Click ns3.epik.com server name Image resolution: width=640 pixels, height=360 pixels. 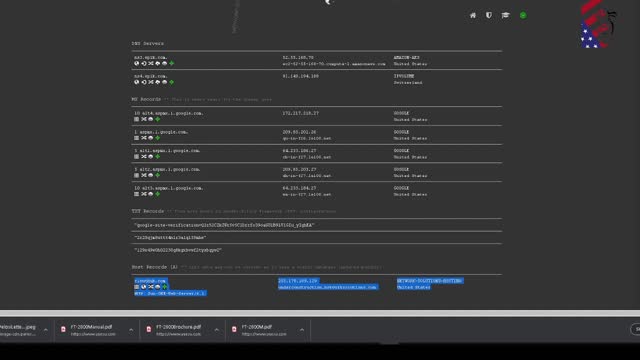pos(150,58)
